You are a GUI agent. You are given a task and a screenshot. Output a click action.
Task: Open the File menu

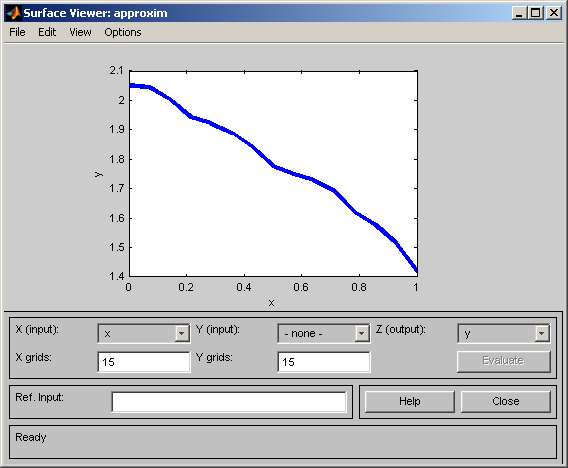click(17, 32)
